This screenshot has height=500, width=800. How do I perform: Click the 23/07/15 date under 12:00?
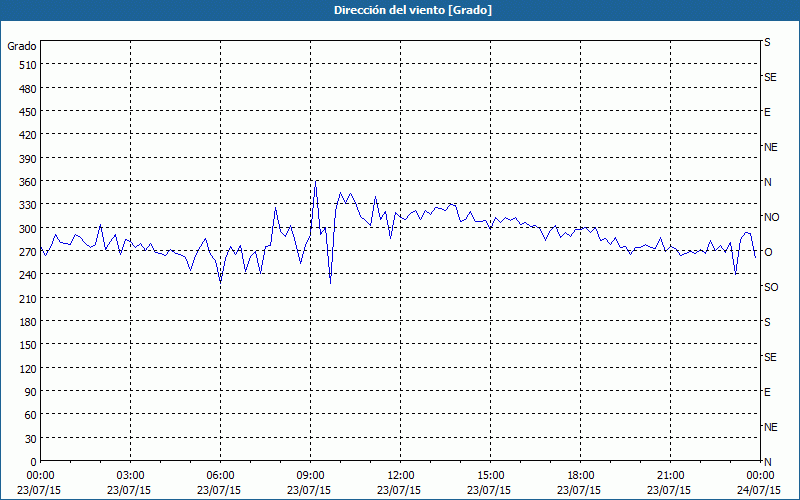[399, 490]
